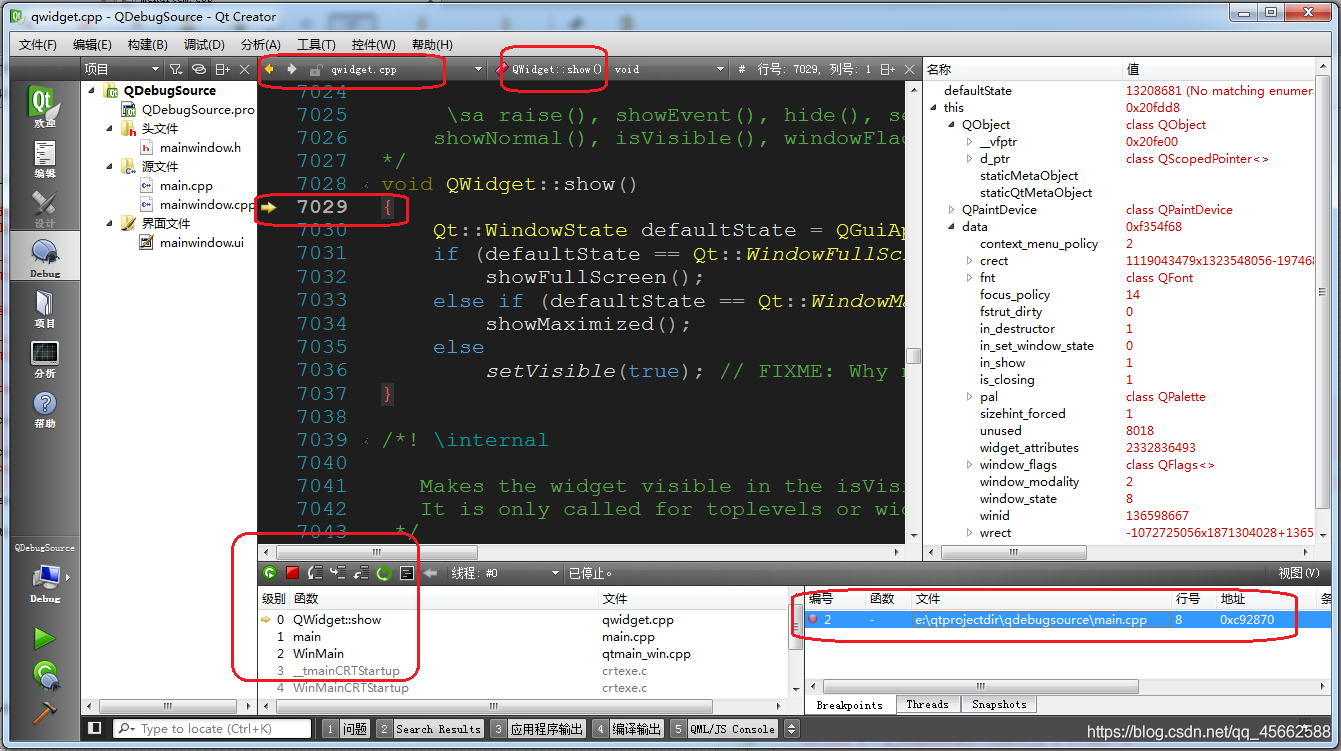1341x751 pixels.
Task: Split the editor view
Action: pyautogui.click(x=887, y=69)
